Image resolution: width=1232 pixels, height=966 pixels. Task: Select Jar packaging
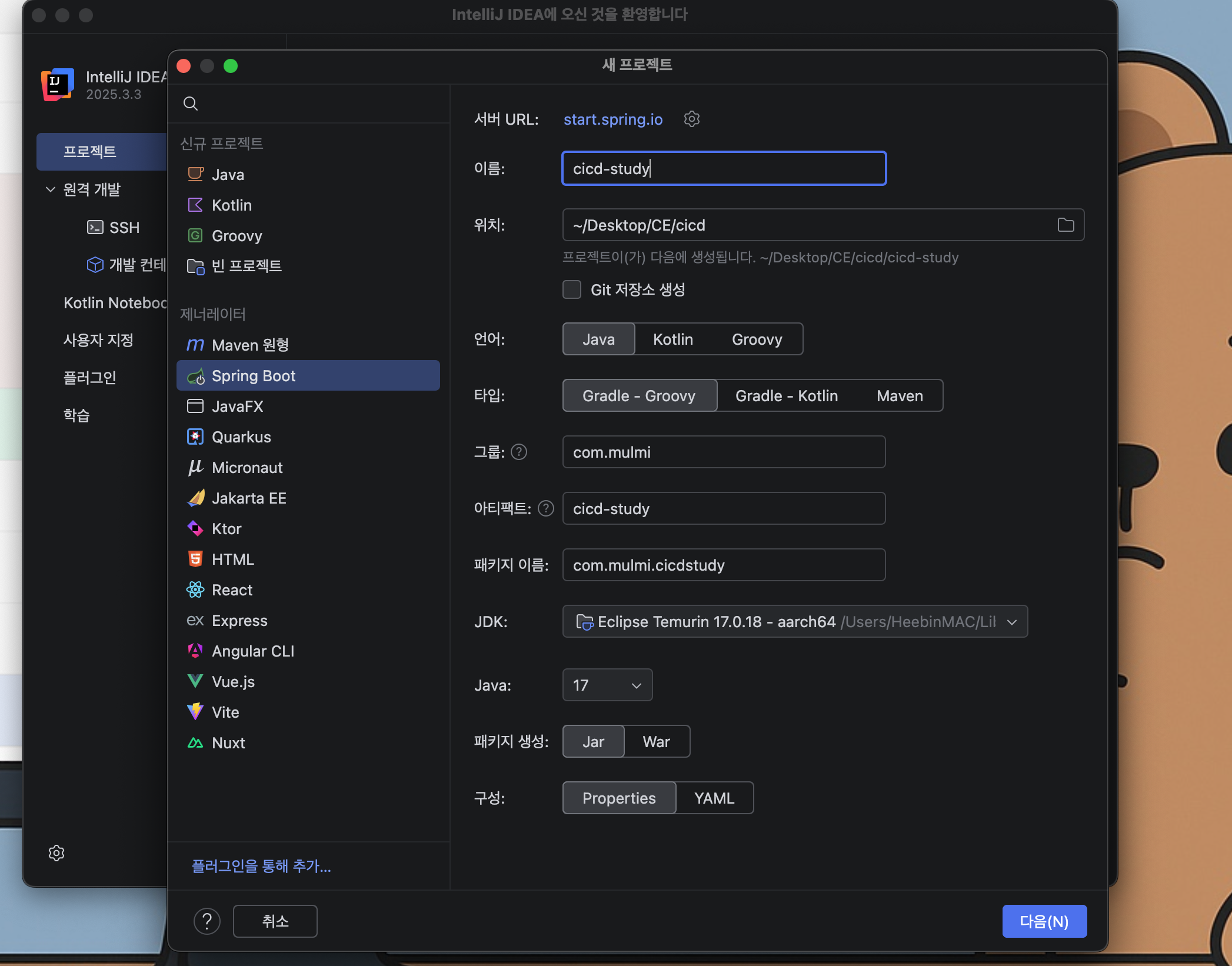(x=593, y=741)
